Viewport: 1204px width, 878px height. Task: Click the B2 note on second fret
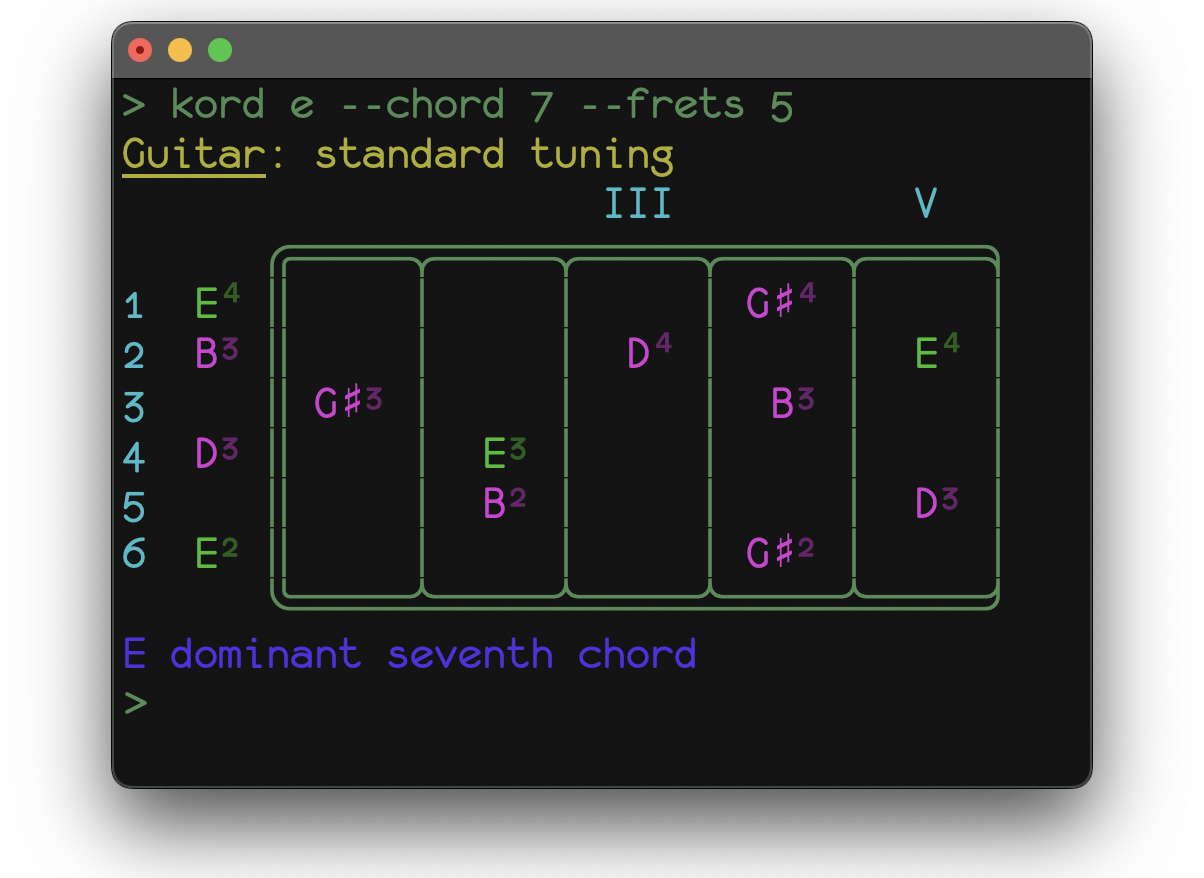(504, 503)
